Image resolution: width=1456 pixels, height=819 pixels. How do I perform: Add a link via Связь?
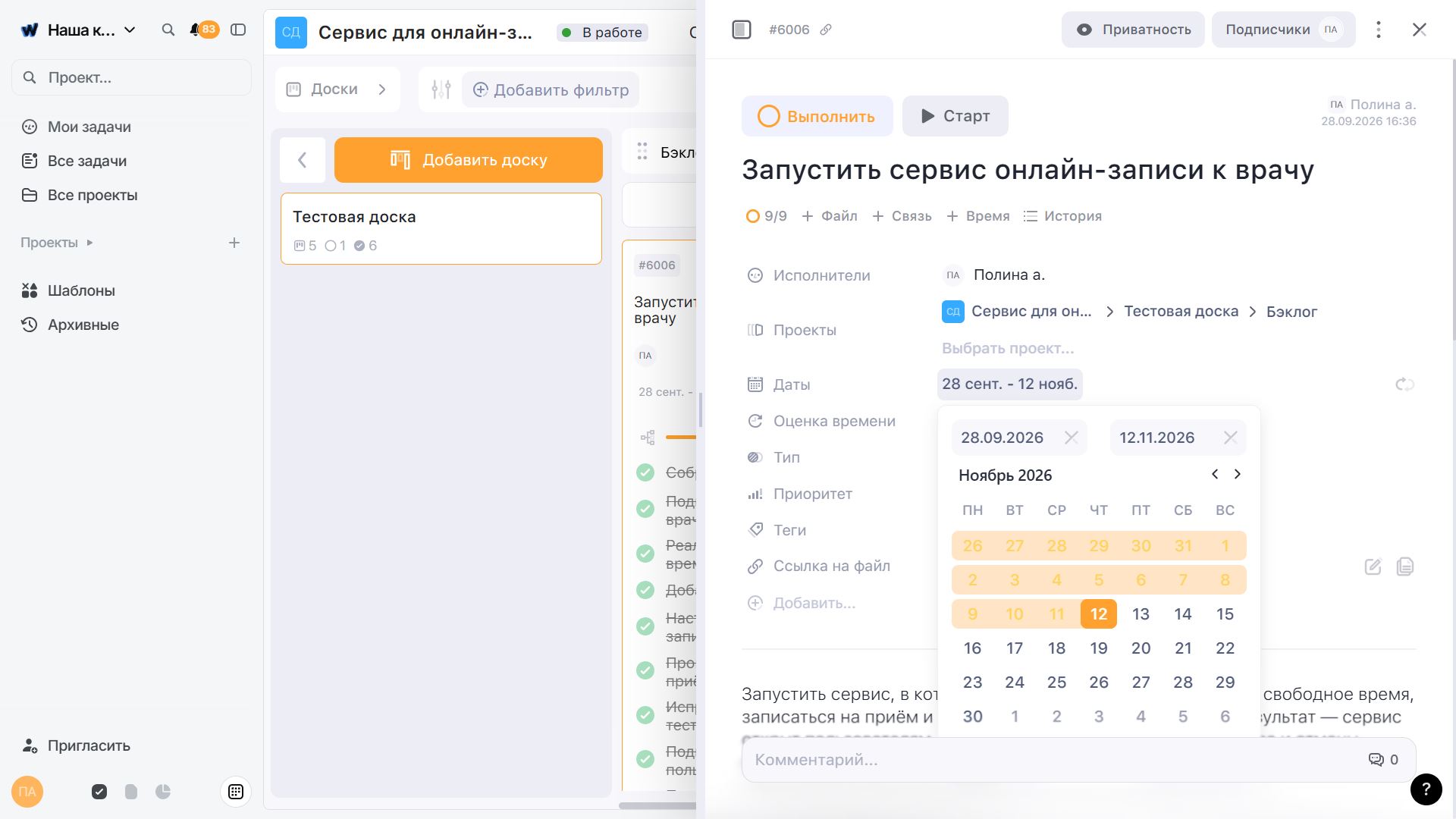[902, 216]
